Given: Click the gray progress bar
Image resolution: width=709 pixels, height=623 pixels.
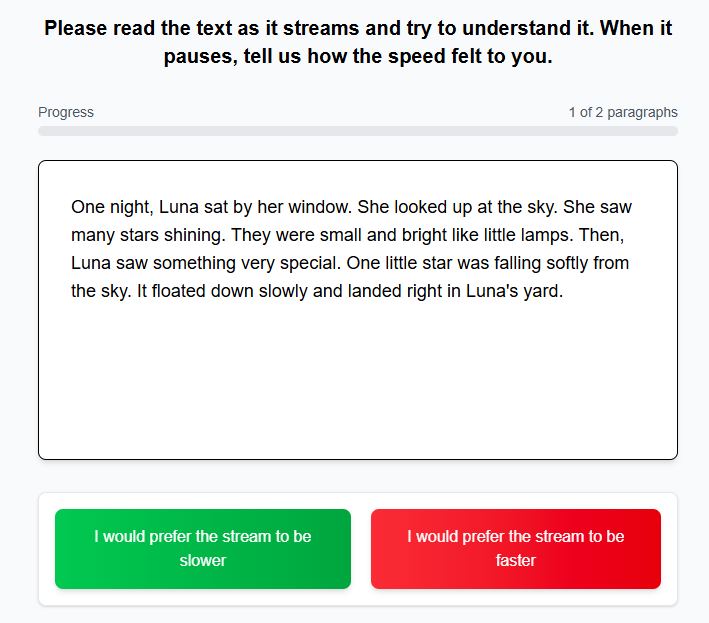Looking at the screenshot, I should click(x=358, y=131).
